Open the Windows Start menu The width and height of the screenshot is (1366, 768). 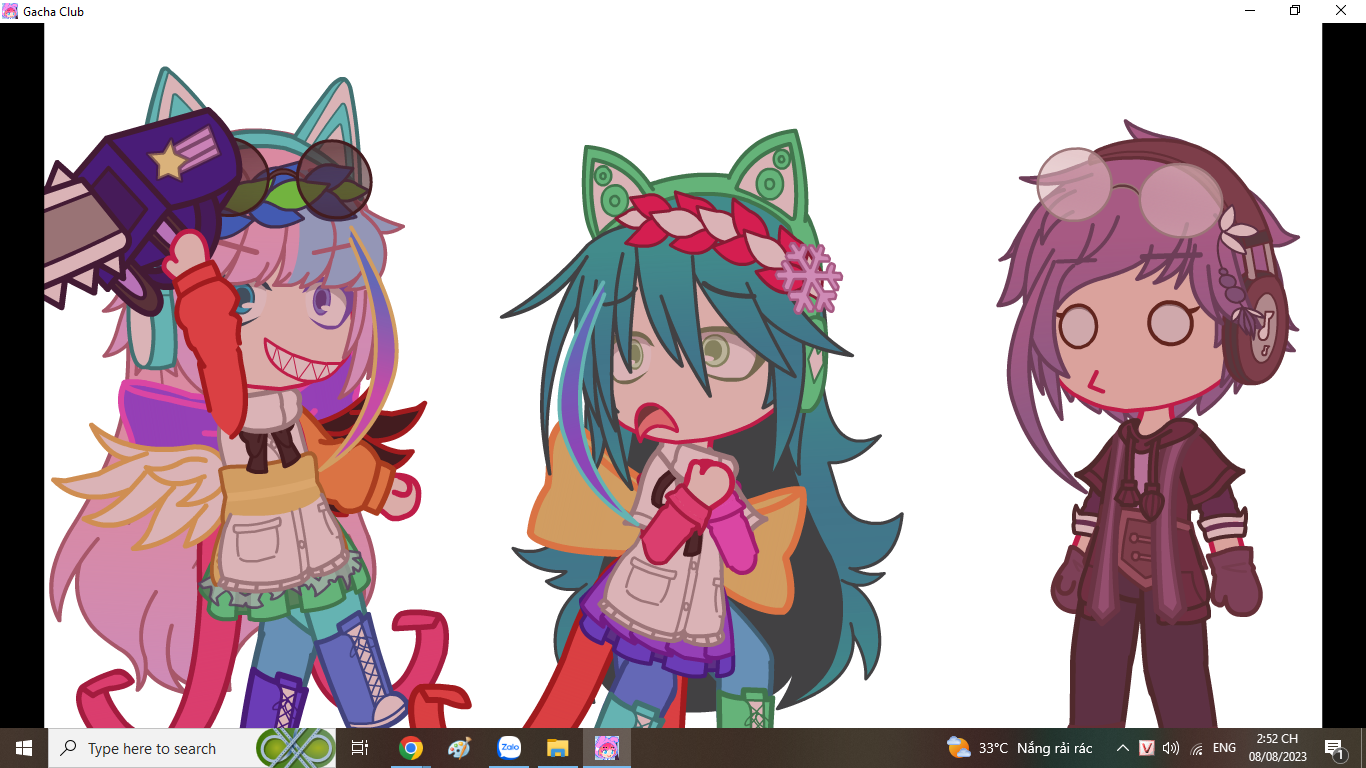point(23,748)
